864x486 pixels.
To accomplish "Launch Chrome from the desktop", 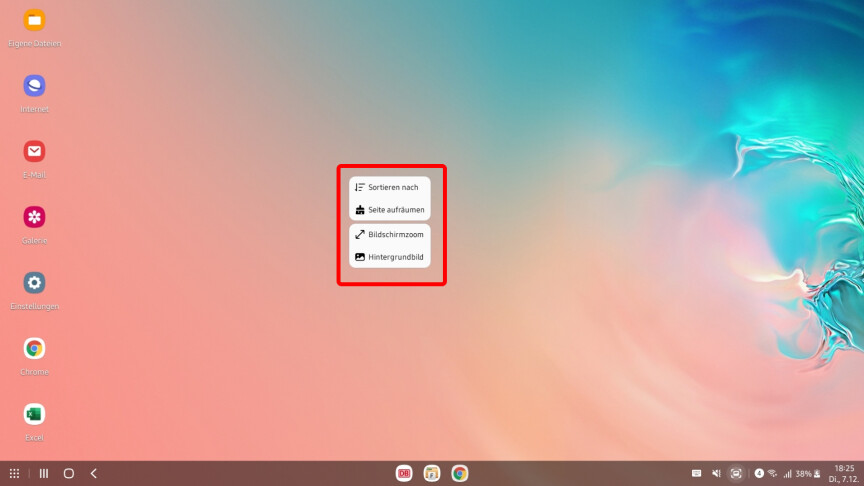I will point(34,348).
